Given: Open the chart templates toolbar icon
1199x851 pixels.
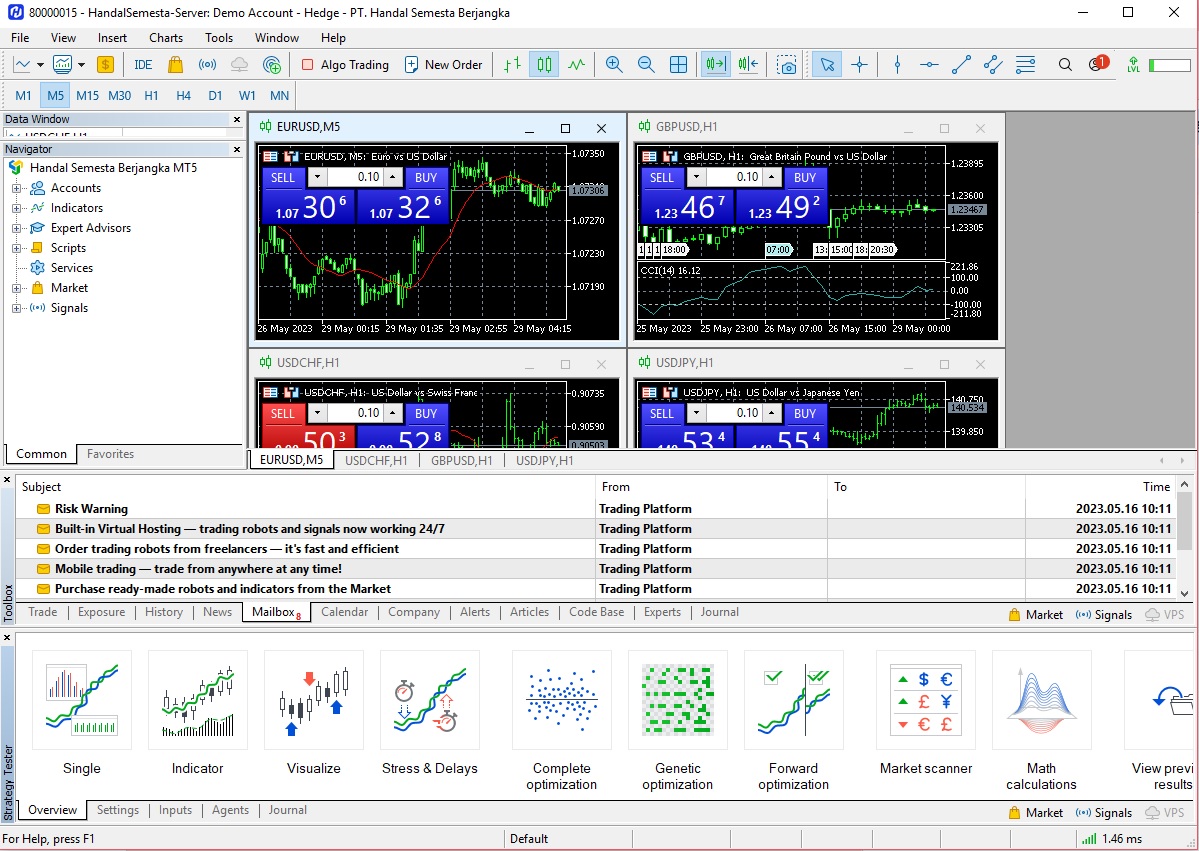Looking at the screenshot, I should click(62, 65).
